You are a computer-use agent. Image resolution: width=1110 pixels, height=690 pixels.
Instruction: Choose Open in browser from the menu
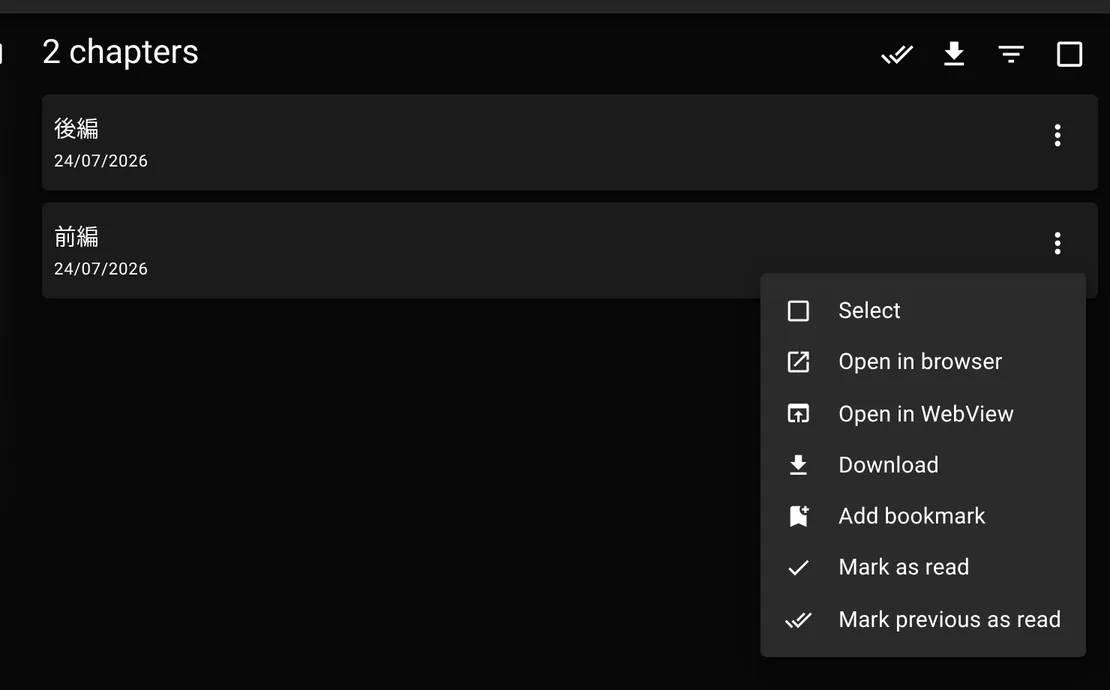(923, 362)
